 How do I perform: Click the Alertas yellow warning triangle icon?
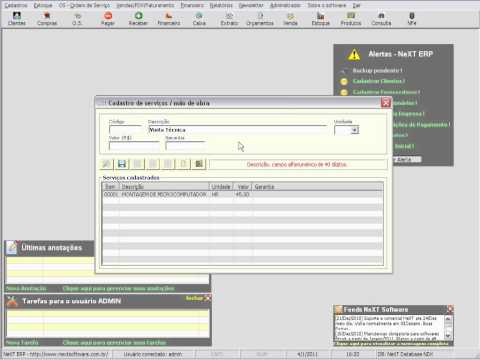click(354, 54)
